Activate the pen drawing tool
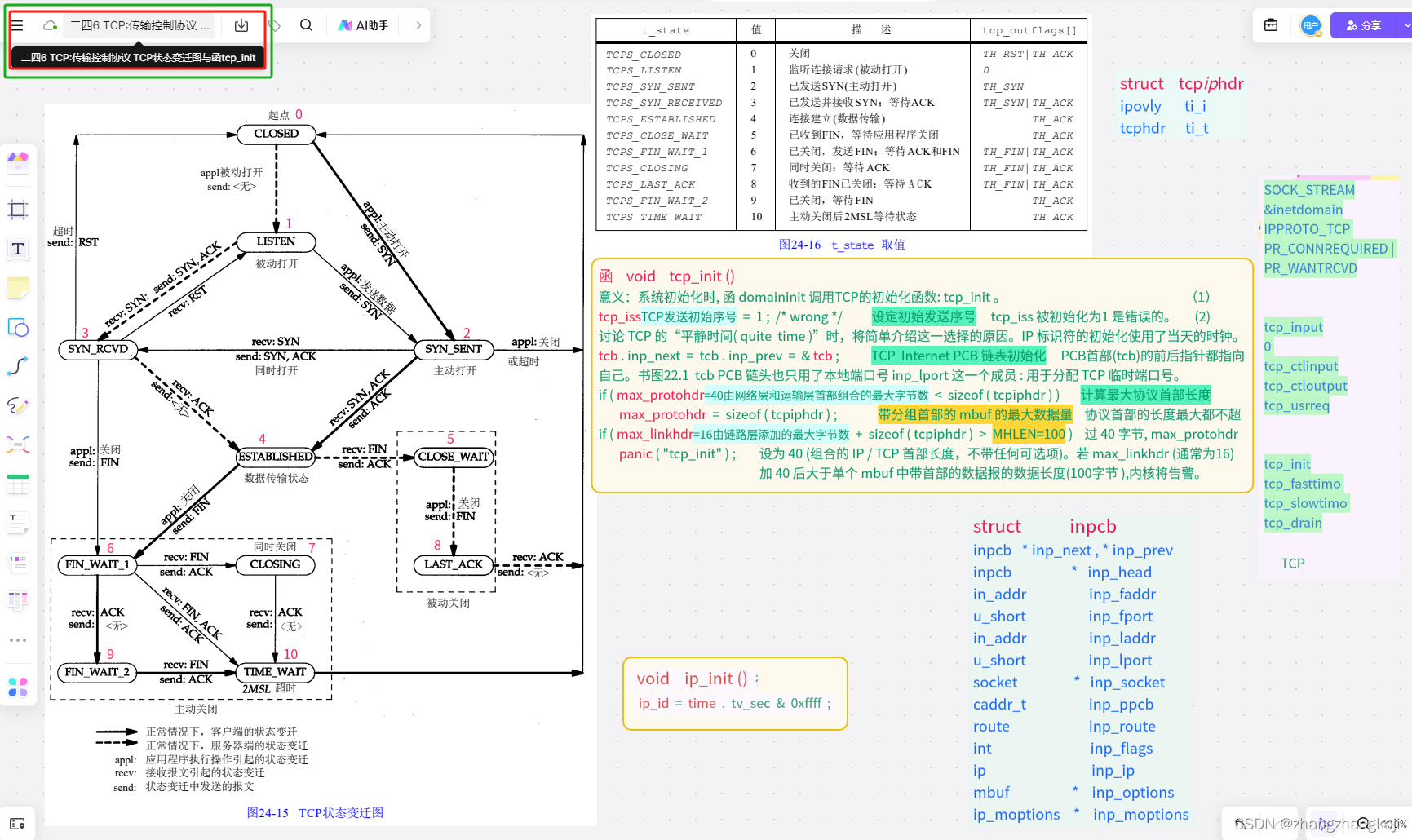 [x=18, y=405]
